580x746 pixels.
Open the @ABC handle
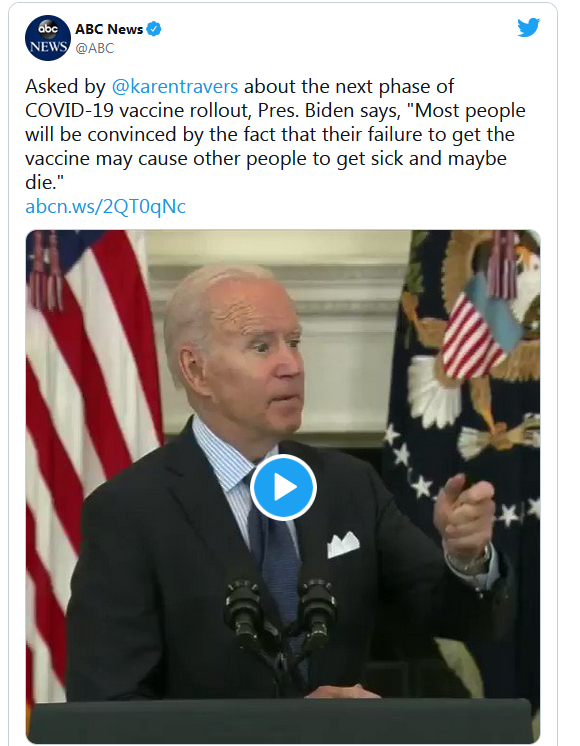pos(95,48)
